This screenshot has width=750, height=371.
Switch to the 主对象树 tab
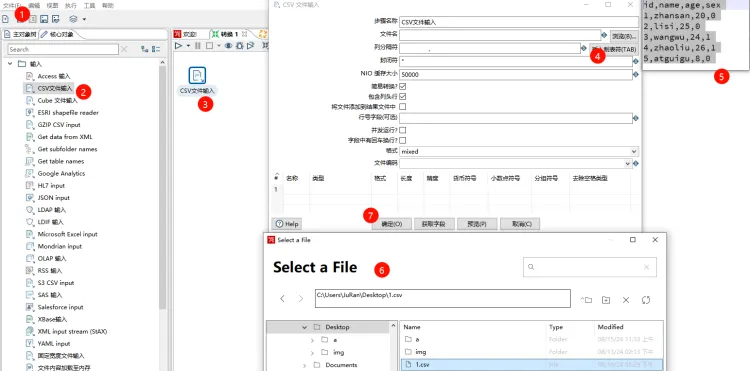pos(20,34)
